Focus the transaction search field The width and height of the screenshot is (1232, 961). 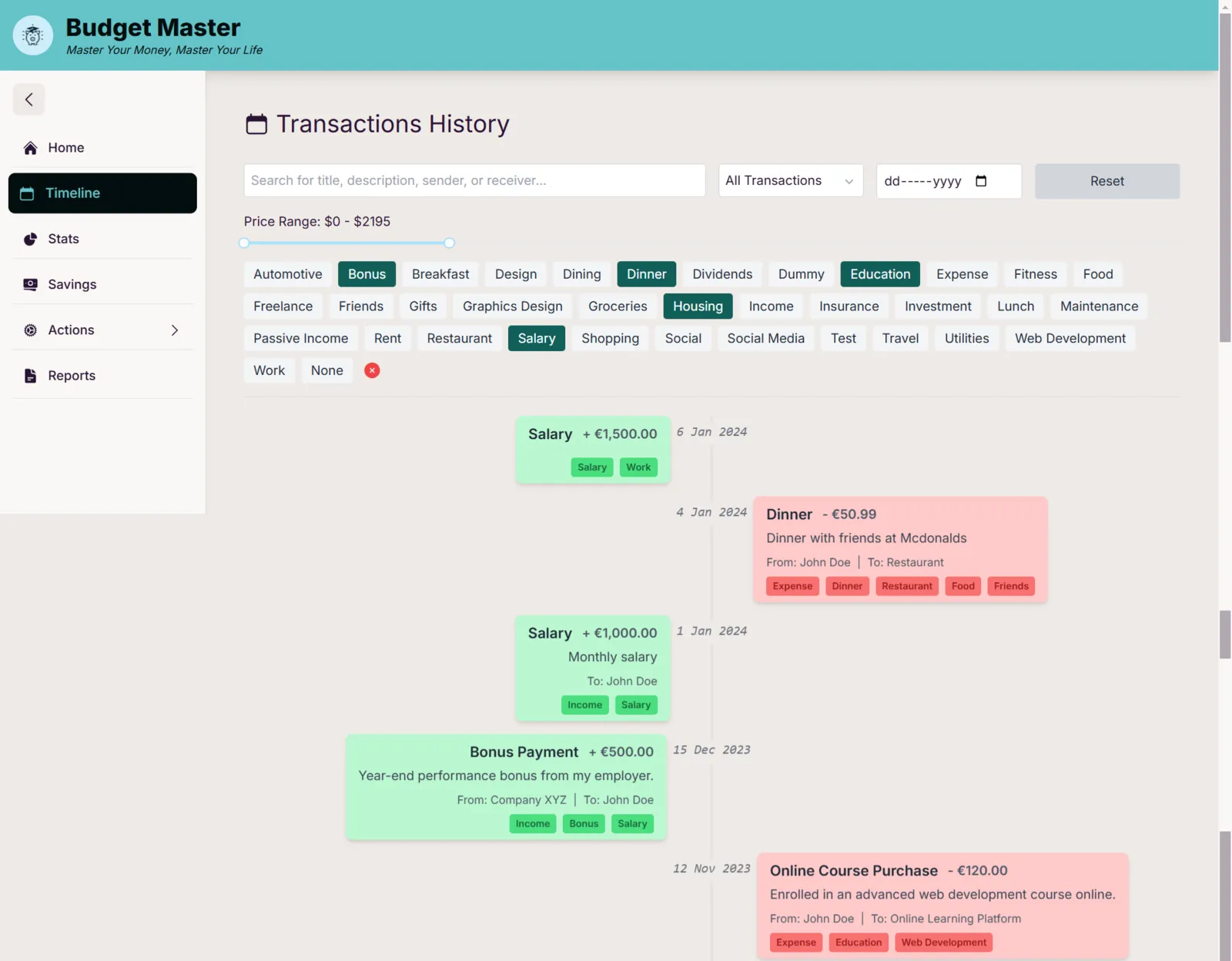click(x=474, y=180)
